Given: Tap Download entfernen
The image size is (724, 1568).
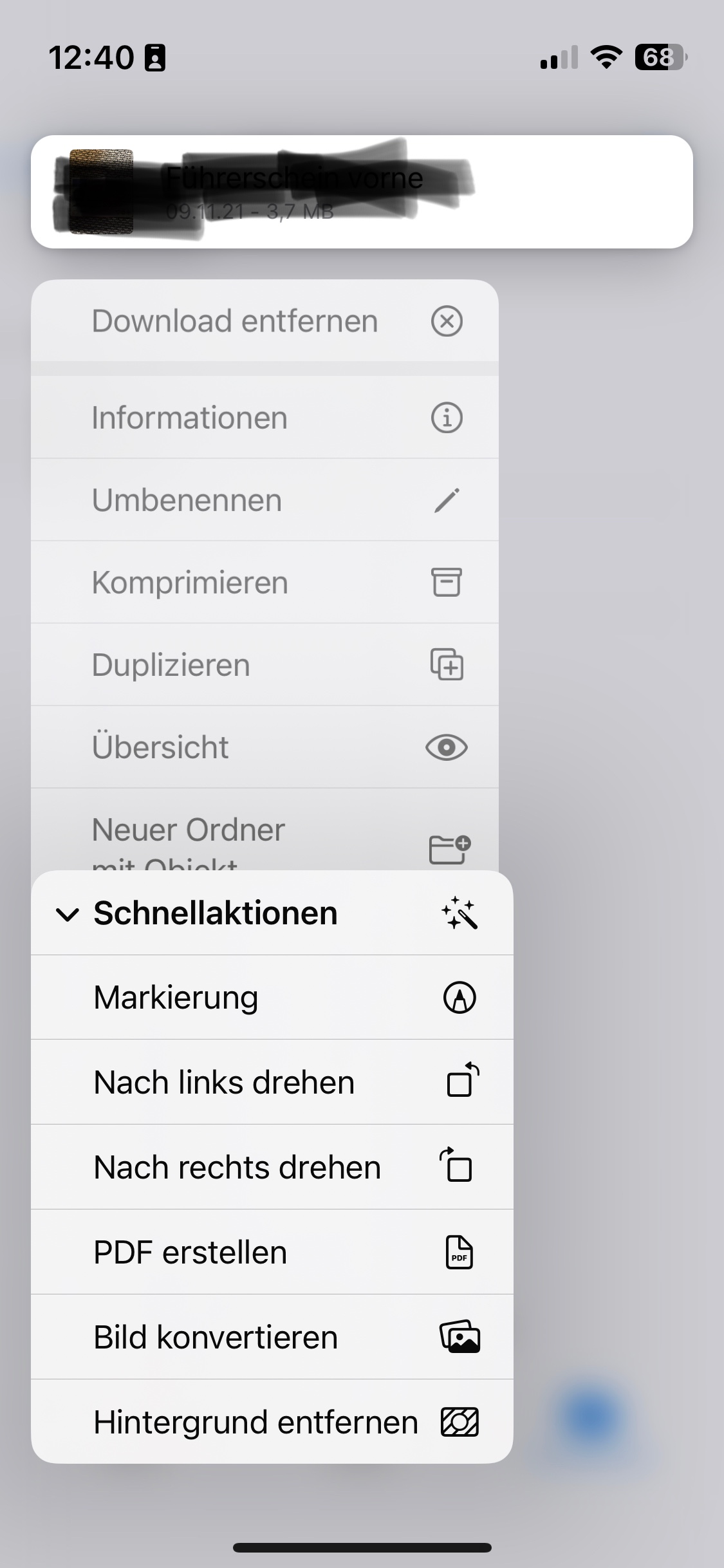Looking at the screenshot, I should tap(234, 321).
